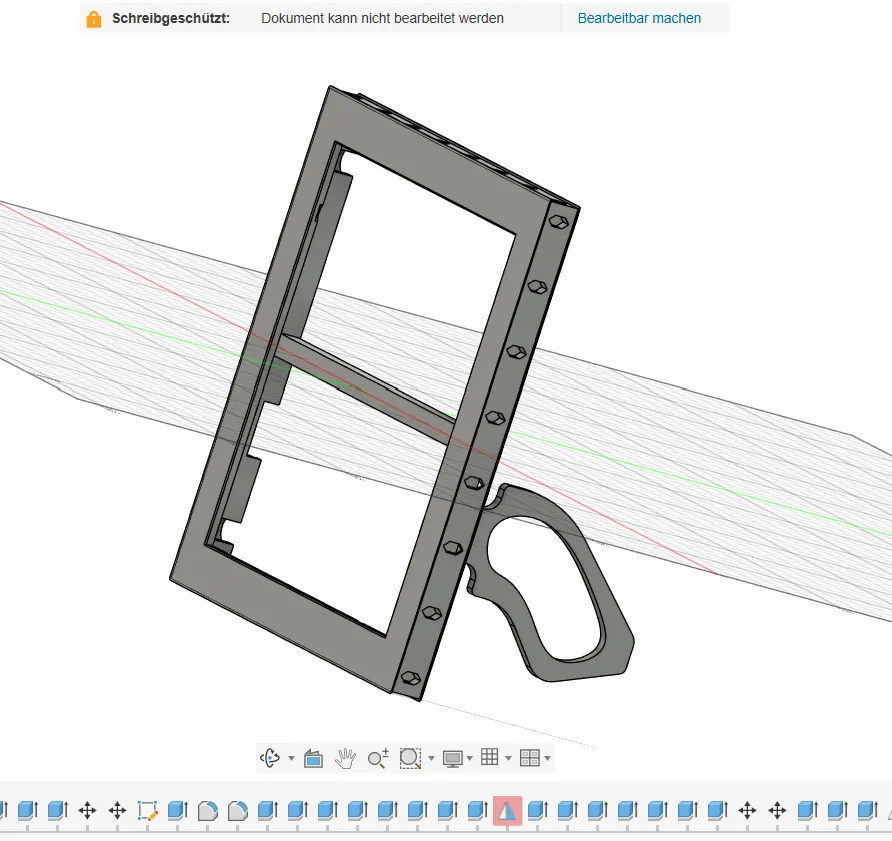This screenshot has width=892, height=841.
Task: Select the Pan hand tool
Action: click(345, 758)
